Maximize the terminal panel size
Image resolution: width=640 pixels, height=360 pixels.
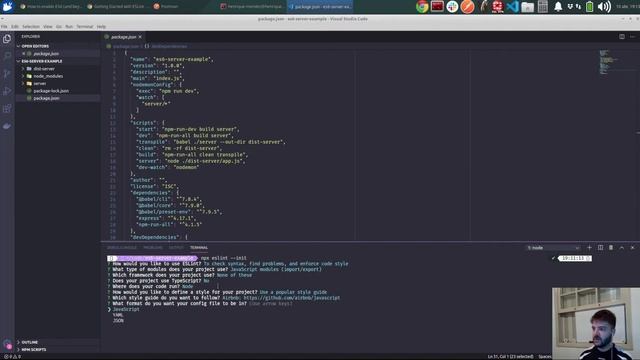pos(622,248)
